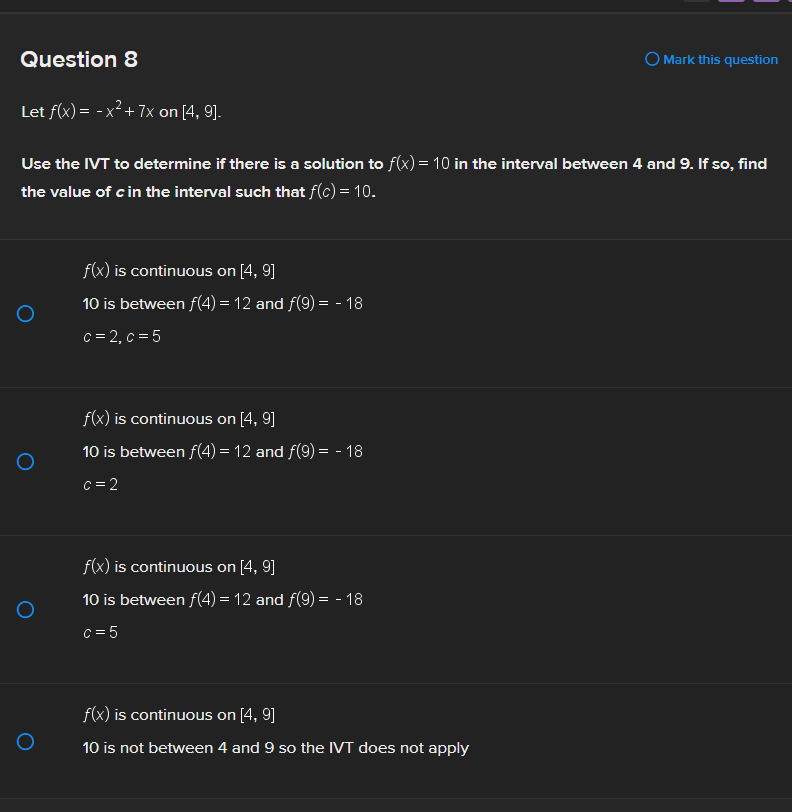Click the first answer option row
Screen dimensions: 792x812
tap(396, 313)
